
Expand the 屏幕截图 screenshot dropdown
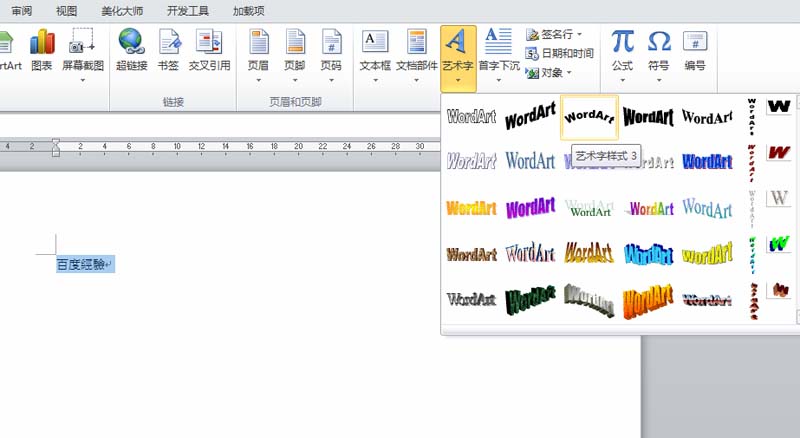82,78
